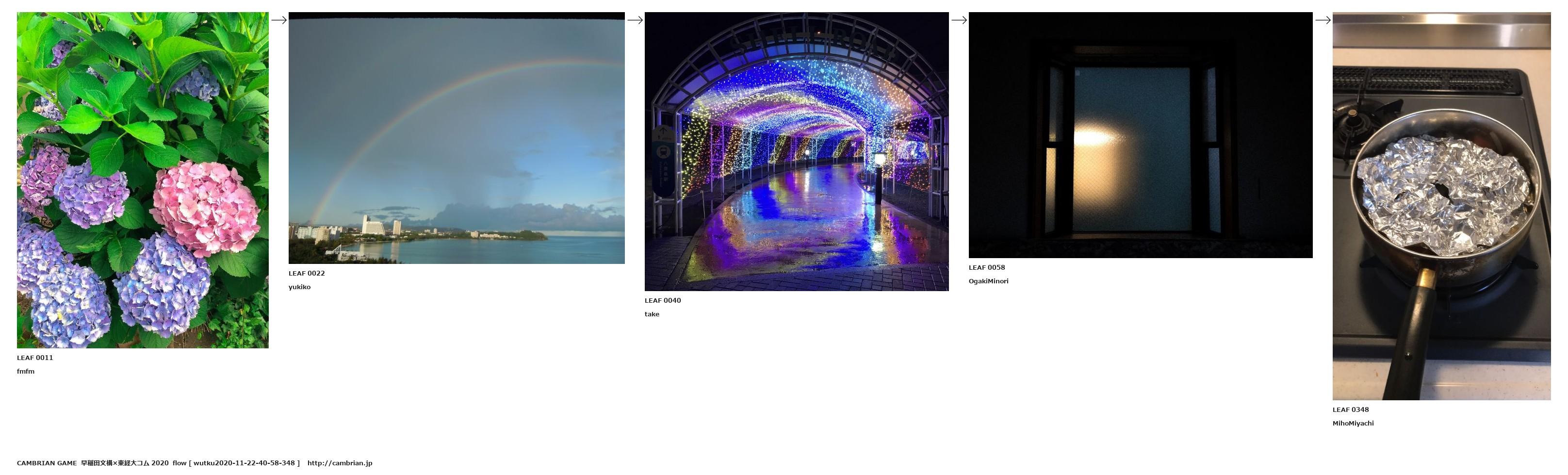This screenshot has width=1568, height=475.
Task: Open the illuminated light tunnel photo
Action: (x=796, y=152)
